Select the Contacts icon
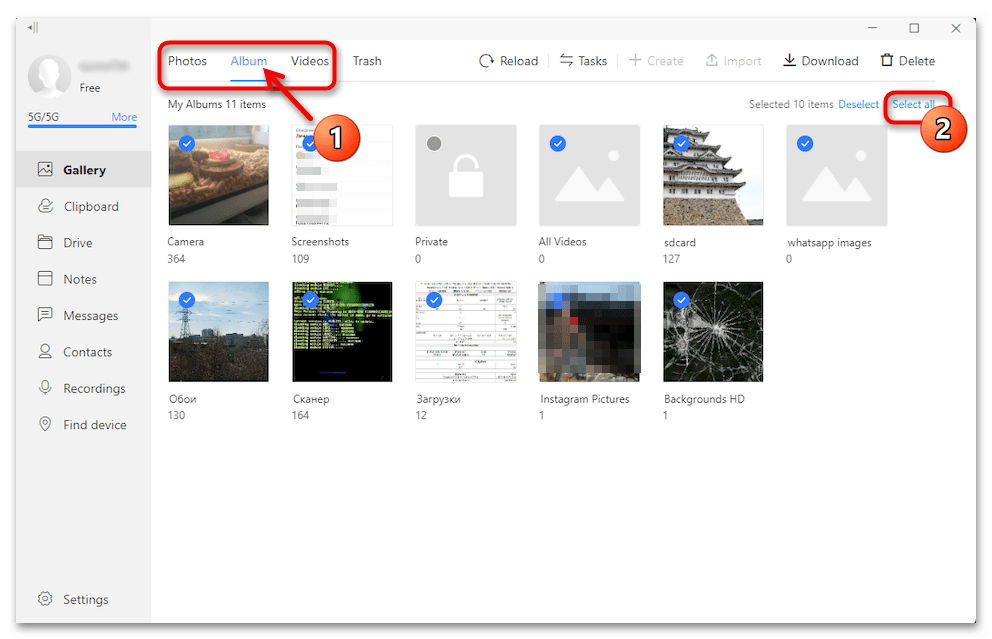The width and height of the screenshot is (992, 639). 45,351
